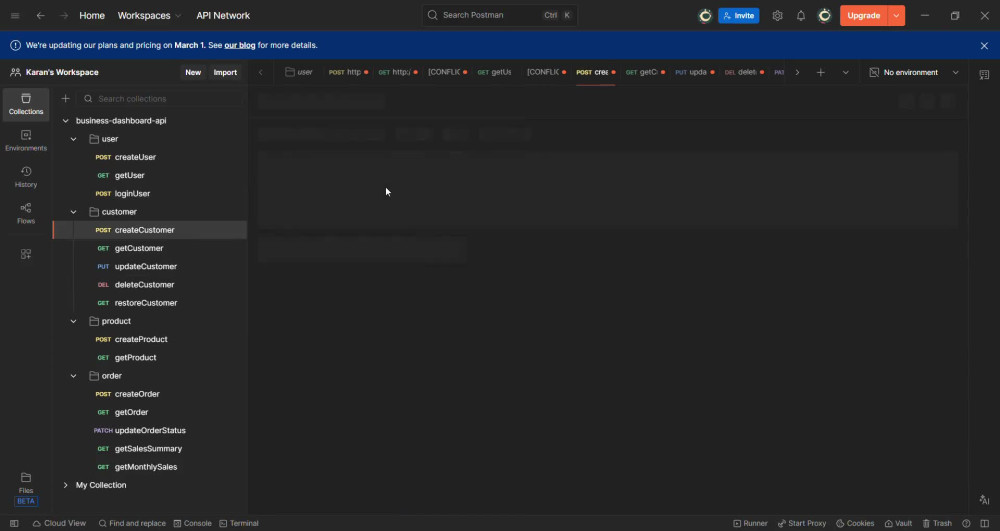1000x531 pixels.
Task: Click the New button
Action: 193,73
